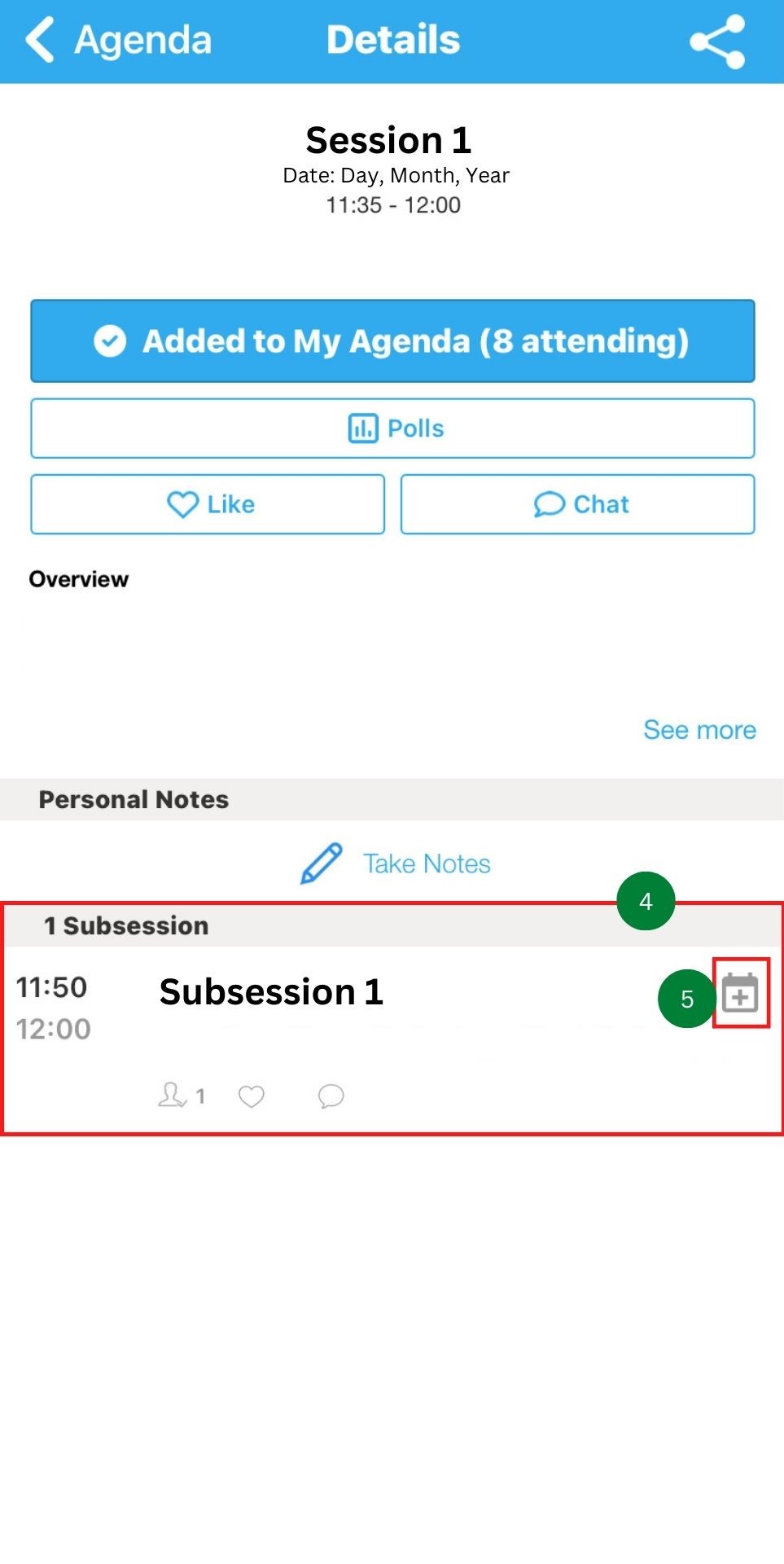Open the Chat button
The image size is (784, 1564).
tap(577, 505)
